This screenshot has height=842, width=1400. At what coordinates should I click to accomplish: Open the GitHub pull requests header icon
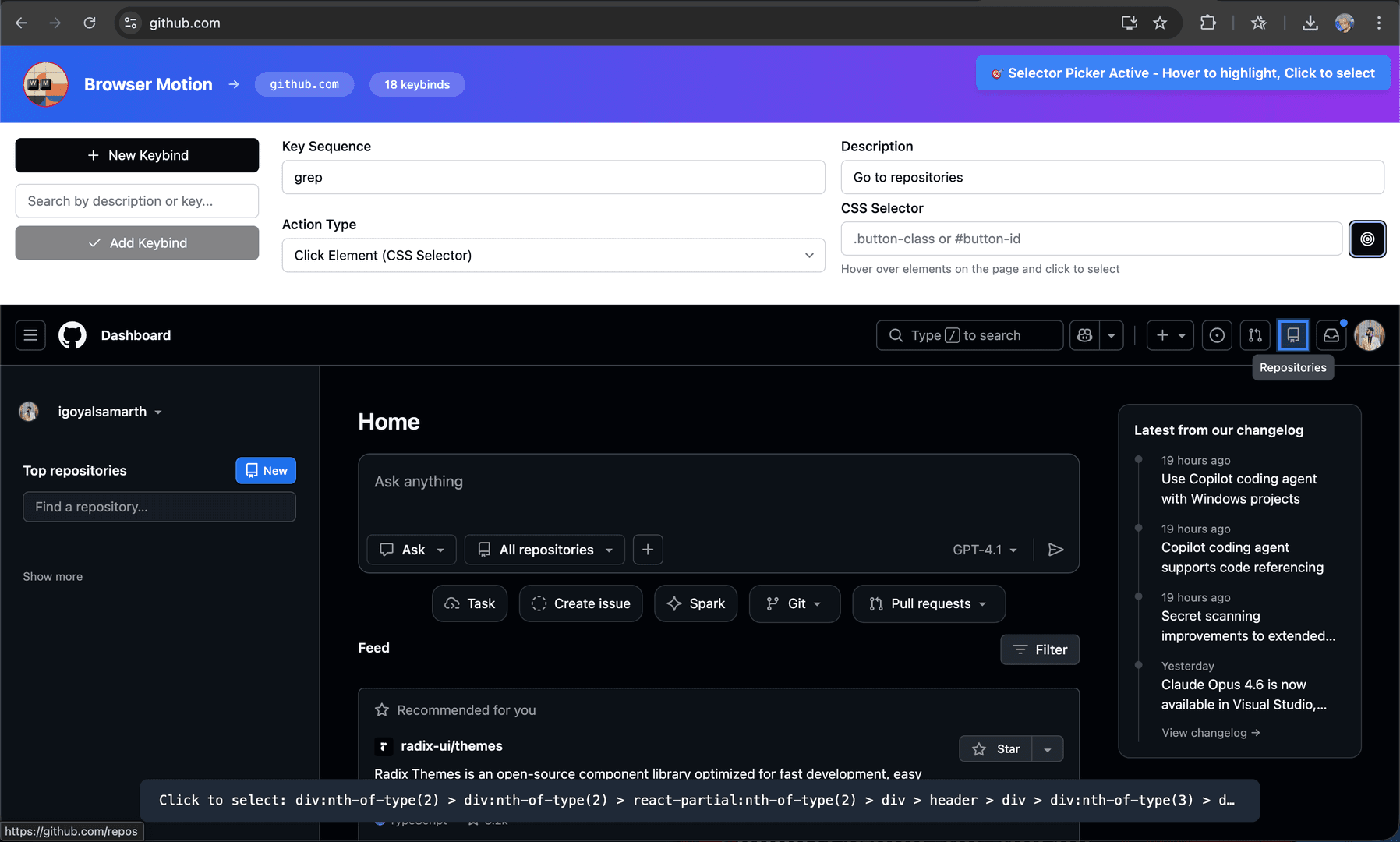pyautogui.click(x=1254, y=335)
